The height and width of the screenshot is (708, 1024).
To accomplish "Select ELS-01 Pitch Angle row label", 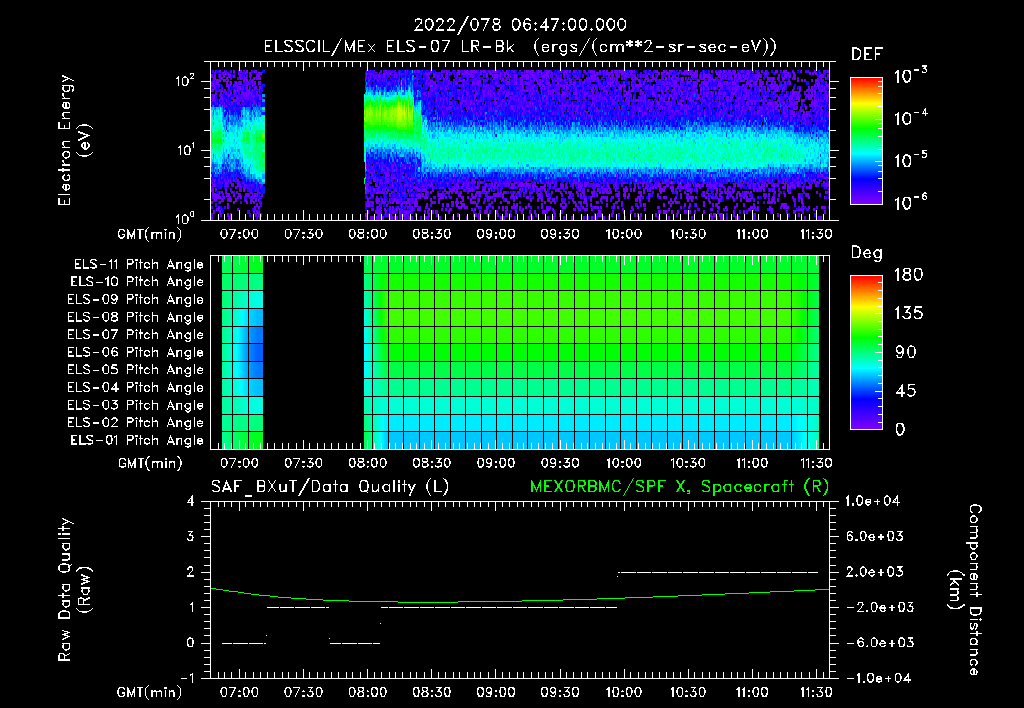I will tap(137, 440).
